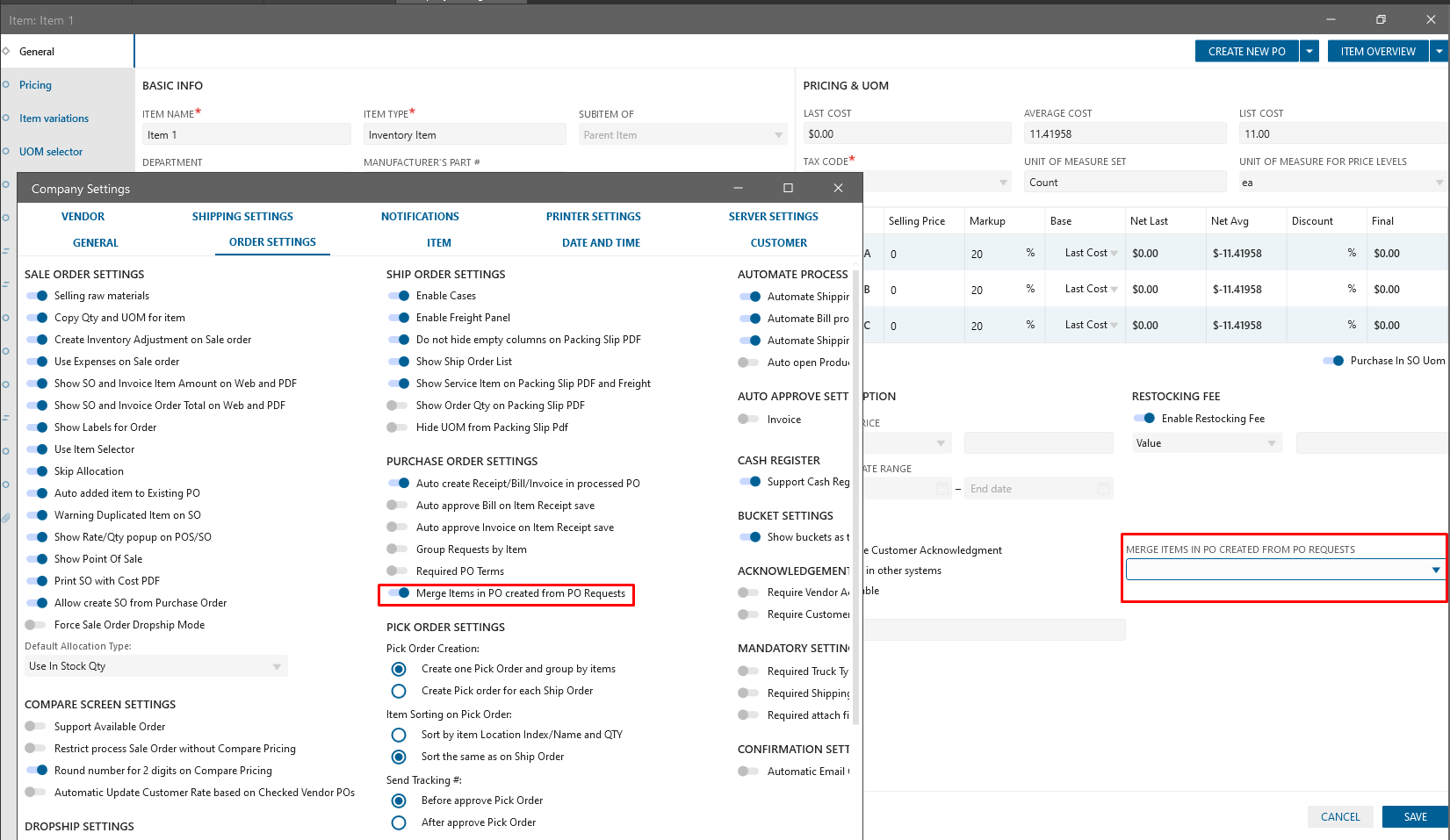This screenshot has width=1450, height=840.
Task: Enable Force Sale Order Dropship Mode
Action: [36, 625]
